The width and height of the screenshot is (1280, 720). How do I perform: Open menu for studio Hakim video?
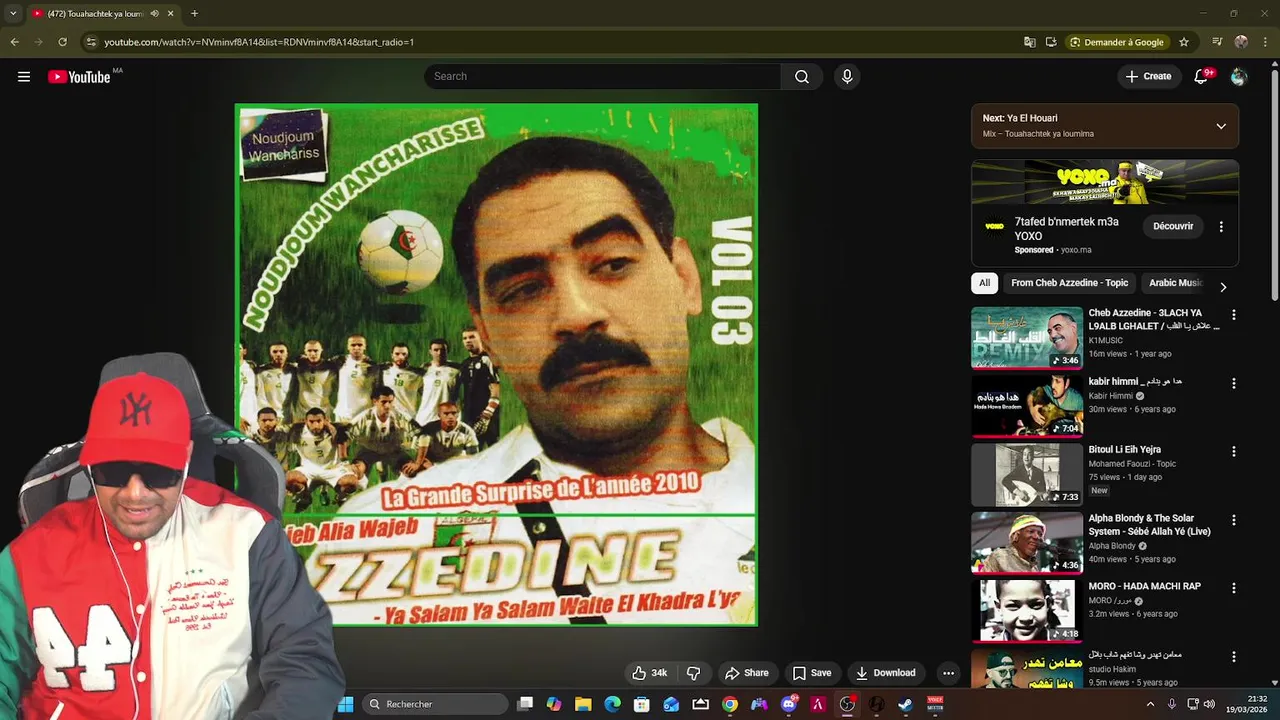click(x=1233, y=657)
